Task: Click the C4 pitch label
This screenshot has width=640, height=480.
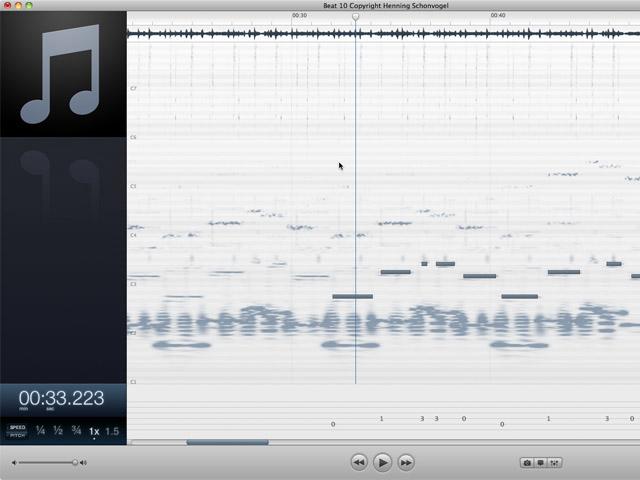Action: pos(133,235)
